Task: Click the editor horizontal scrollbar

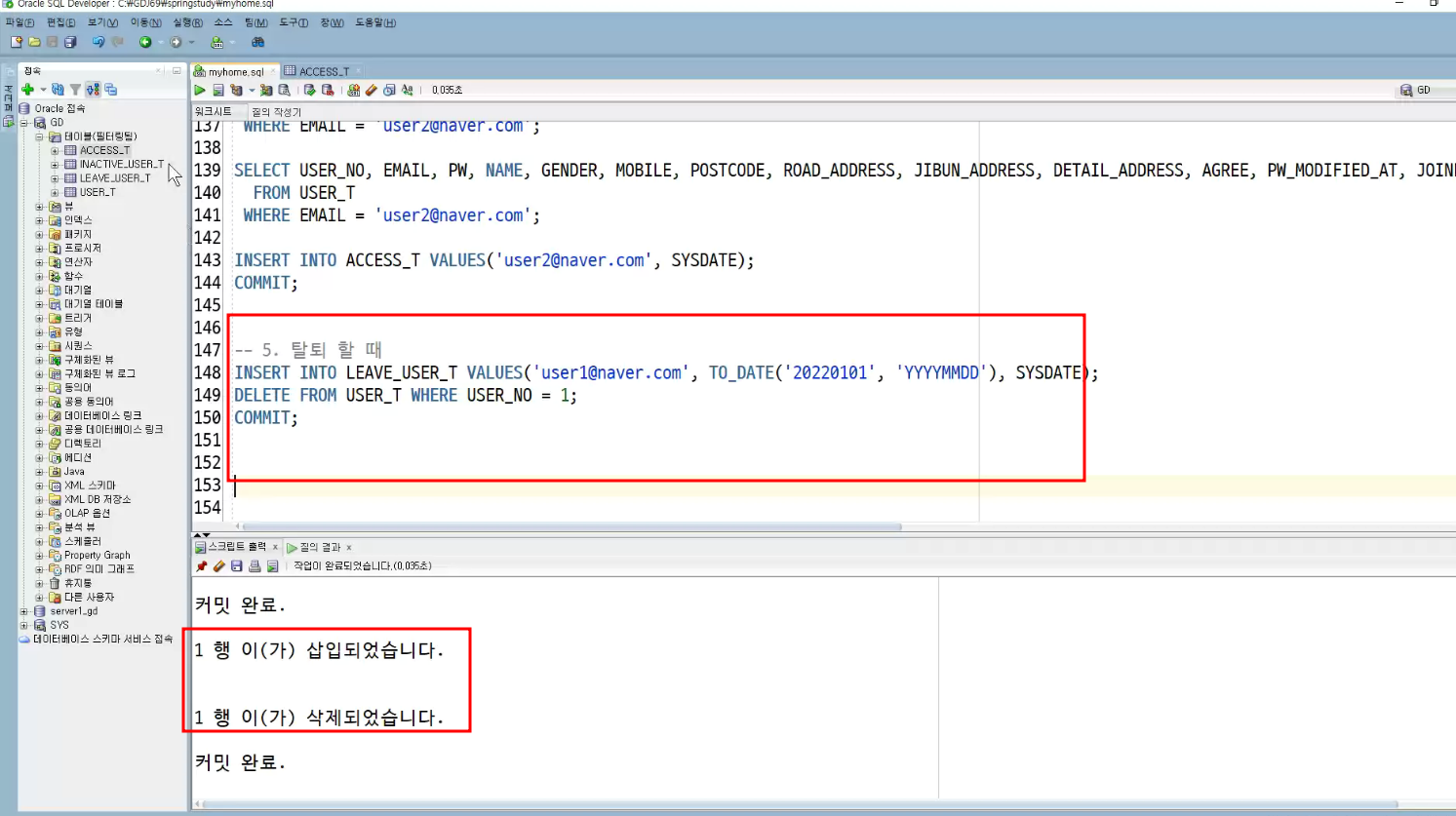Action: [x=571, y=526]
